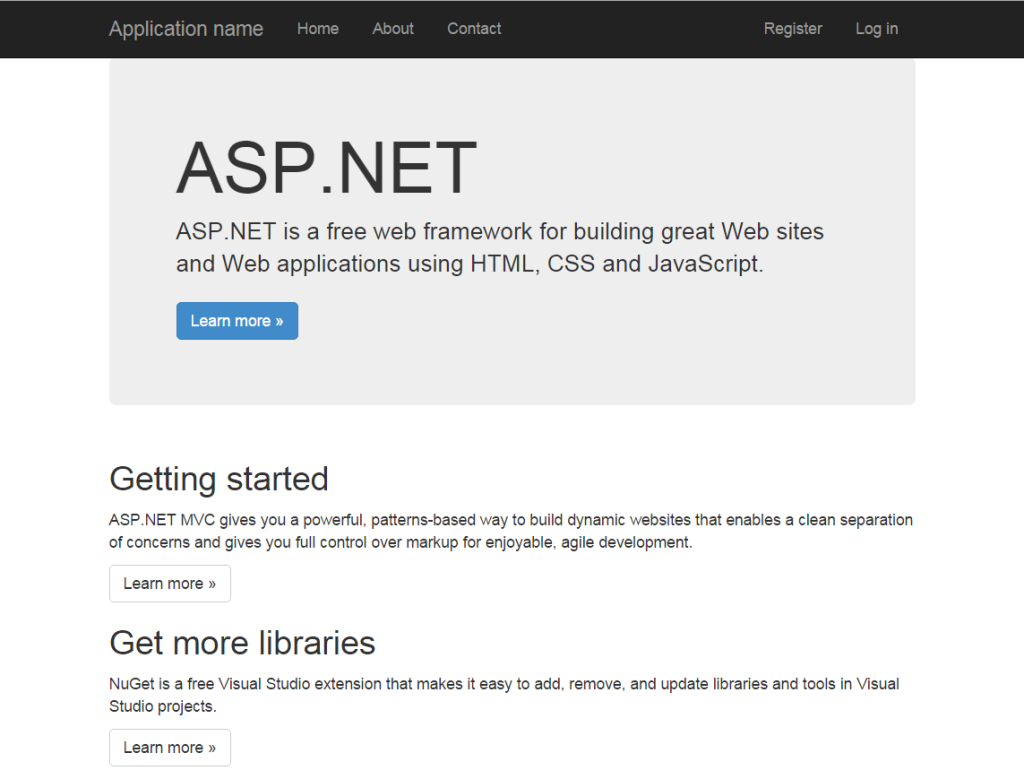Click Learn more under Getting started
This screenshot has height=779, width=1024.
169,583
